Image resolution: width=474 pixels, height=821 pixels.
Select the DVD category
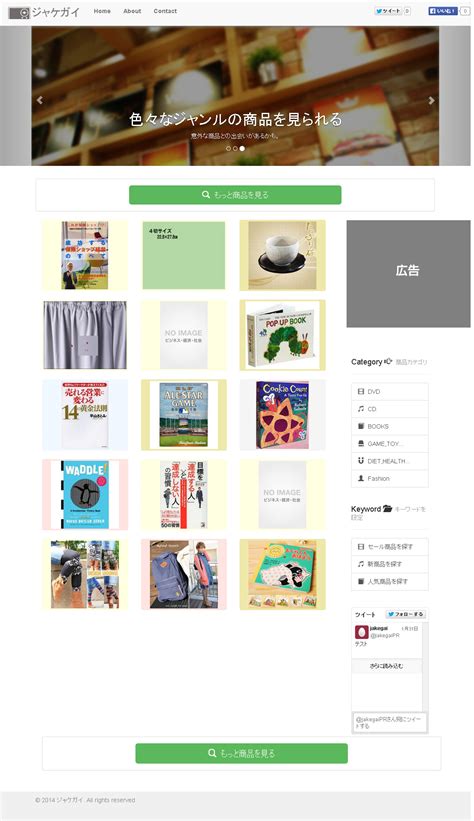pyautogui.click(x=390, y=392)
